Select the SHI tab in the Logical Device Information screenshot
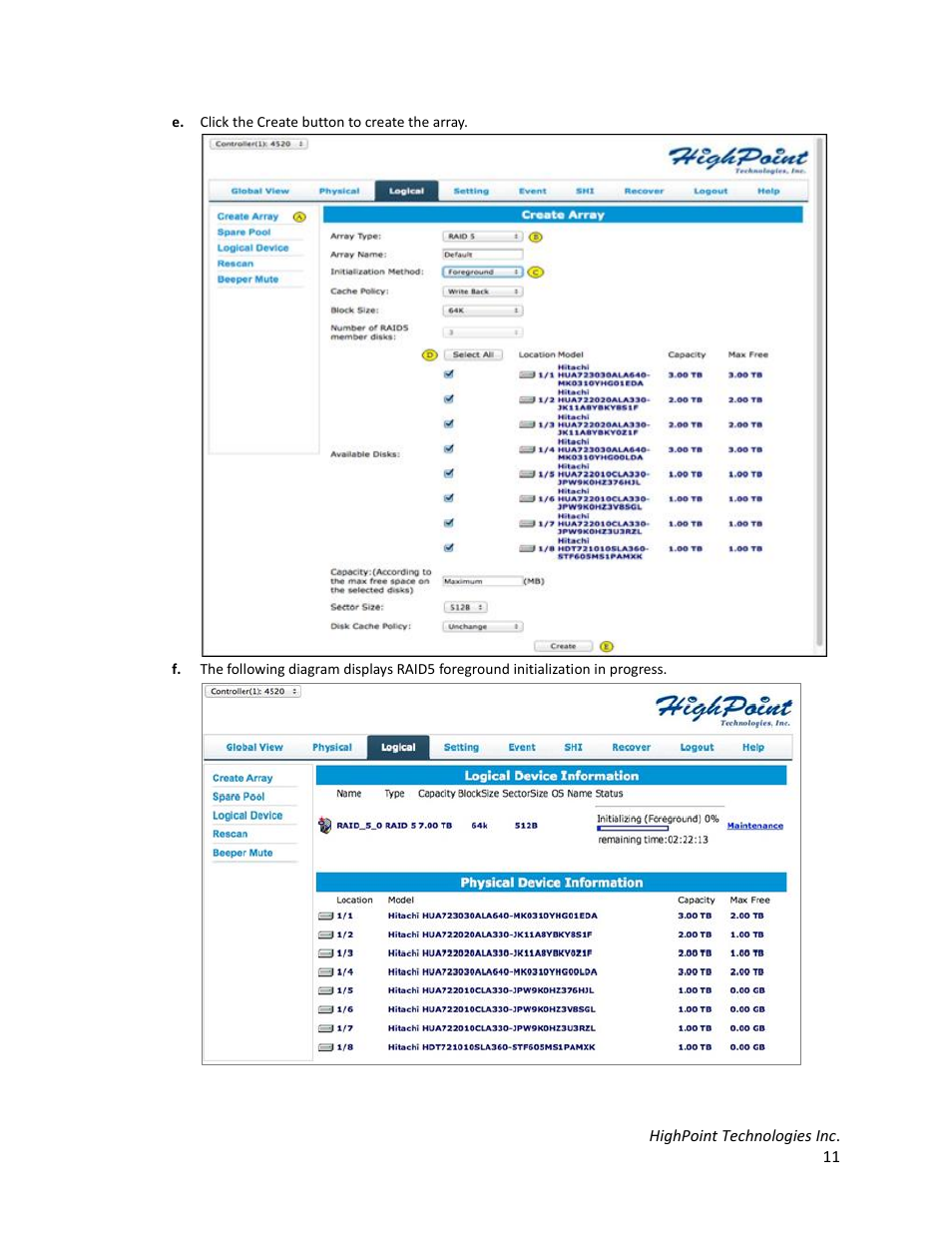This screenshot has width=952, height=1233. (573, 747)
